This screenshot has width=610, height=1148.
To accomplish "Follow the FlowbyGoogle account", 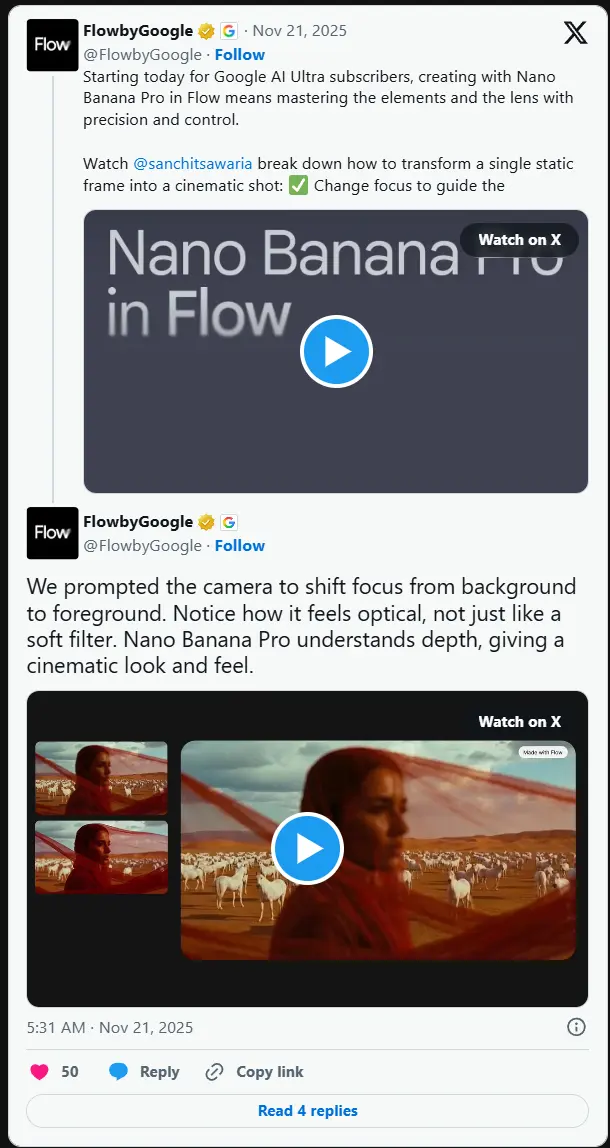I will point(239,54).
